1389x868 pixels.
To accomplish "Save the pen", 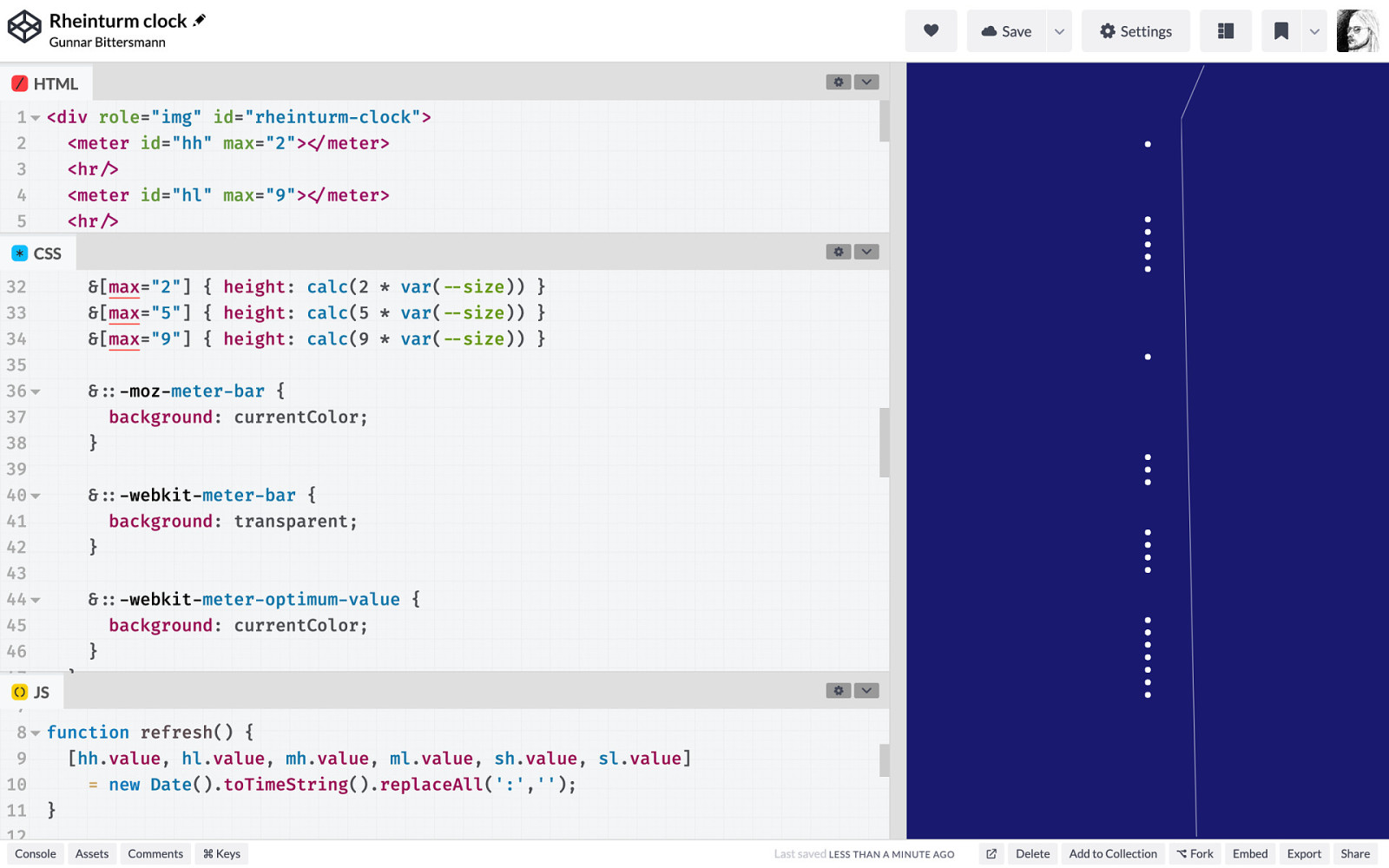I will (1006, 31).
